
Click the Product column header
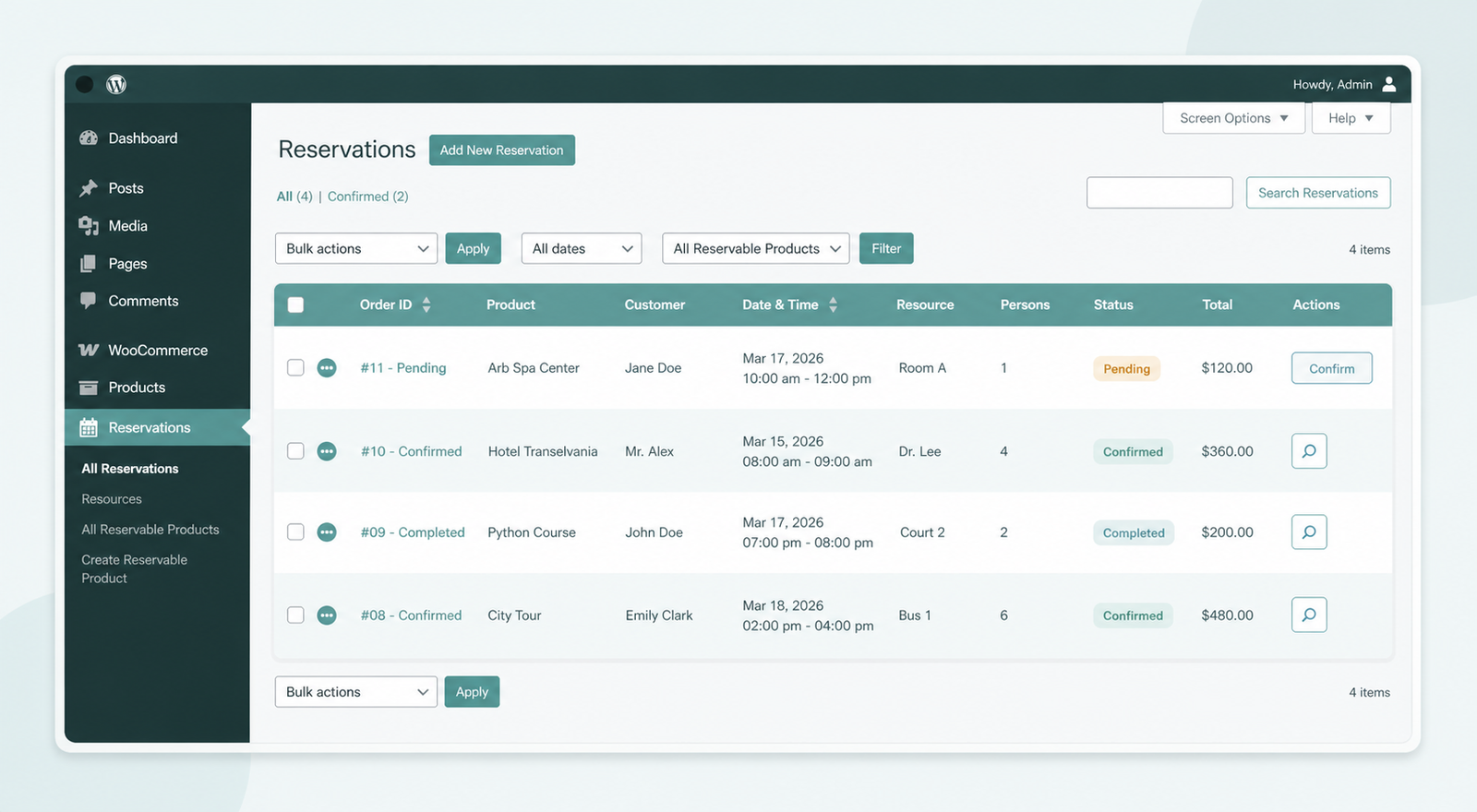pyautogui.click(x=510, y=304)
